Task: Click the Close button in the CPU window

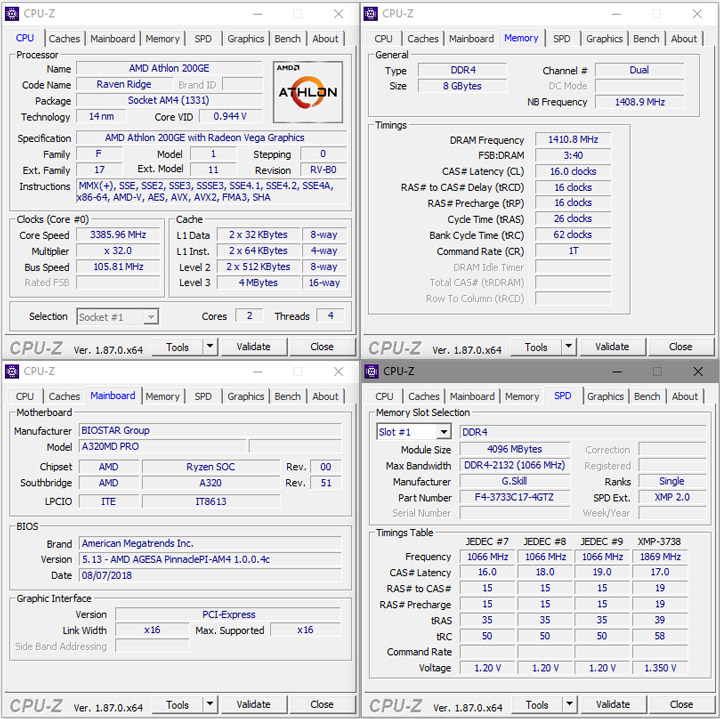Action: 322,347
